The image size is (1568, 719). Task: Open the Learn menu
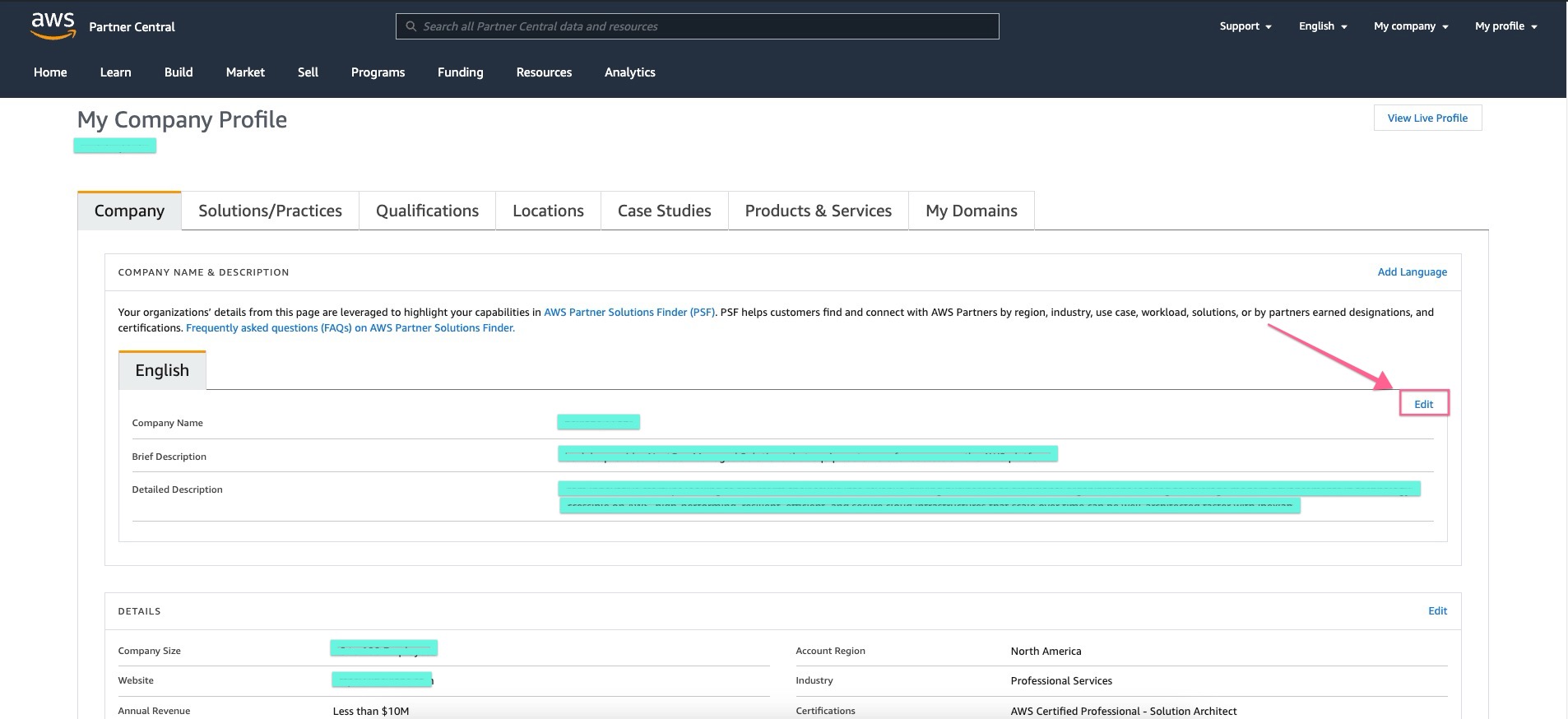115,72
